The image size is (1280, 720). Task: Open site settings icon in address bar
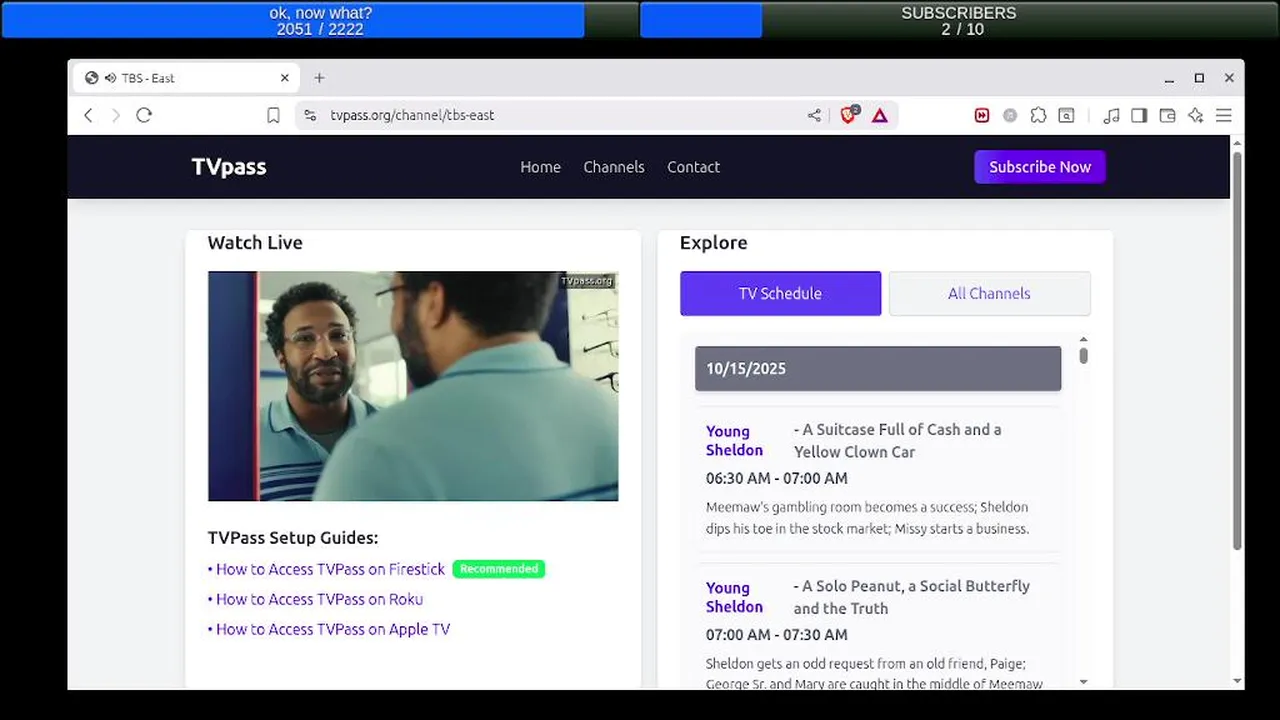point(310,115)
